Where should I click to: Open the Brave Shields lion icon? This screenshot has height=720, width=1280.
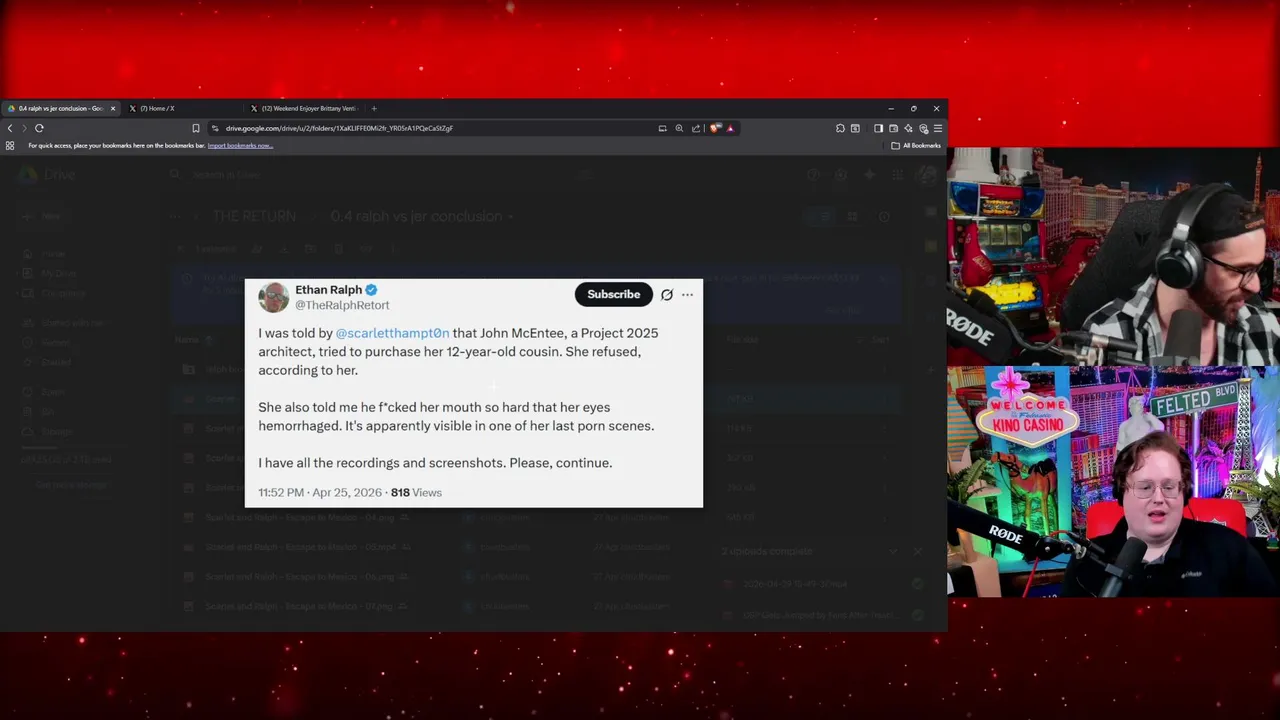[715, 128]
